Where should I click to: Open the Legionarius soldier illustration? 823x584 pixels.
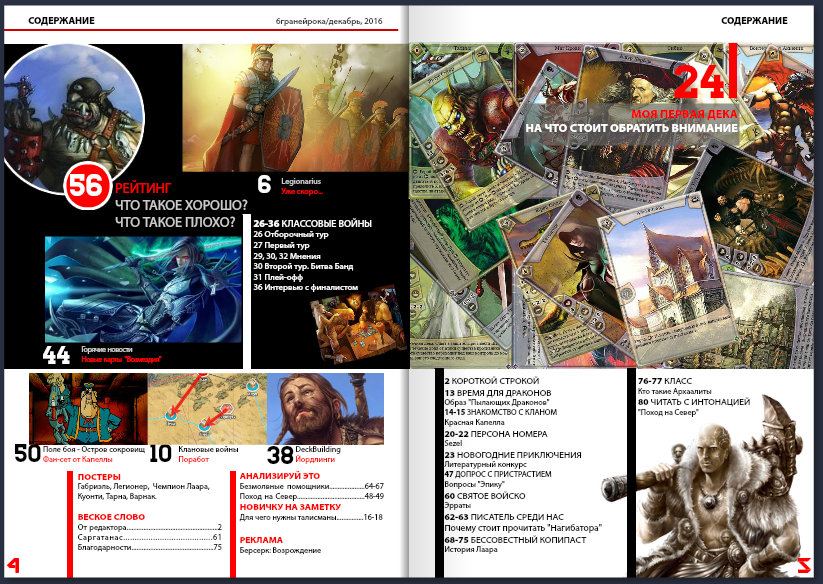click(x=296, y=108)
